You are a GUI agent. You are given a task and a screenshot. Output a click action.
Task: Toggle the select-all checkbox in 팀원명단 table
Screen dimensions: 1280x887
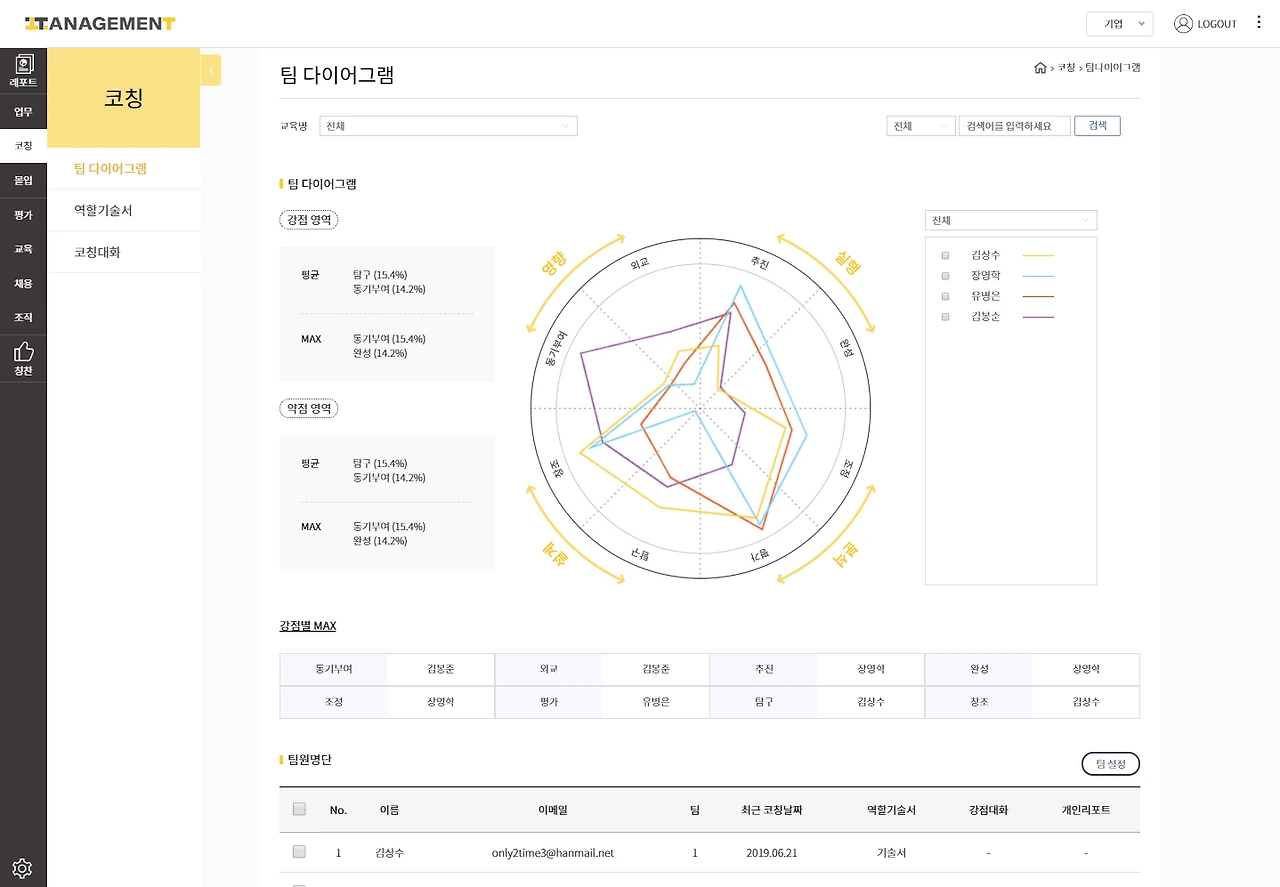[x=298, y=810]
